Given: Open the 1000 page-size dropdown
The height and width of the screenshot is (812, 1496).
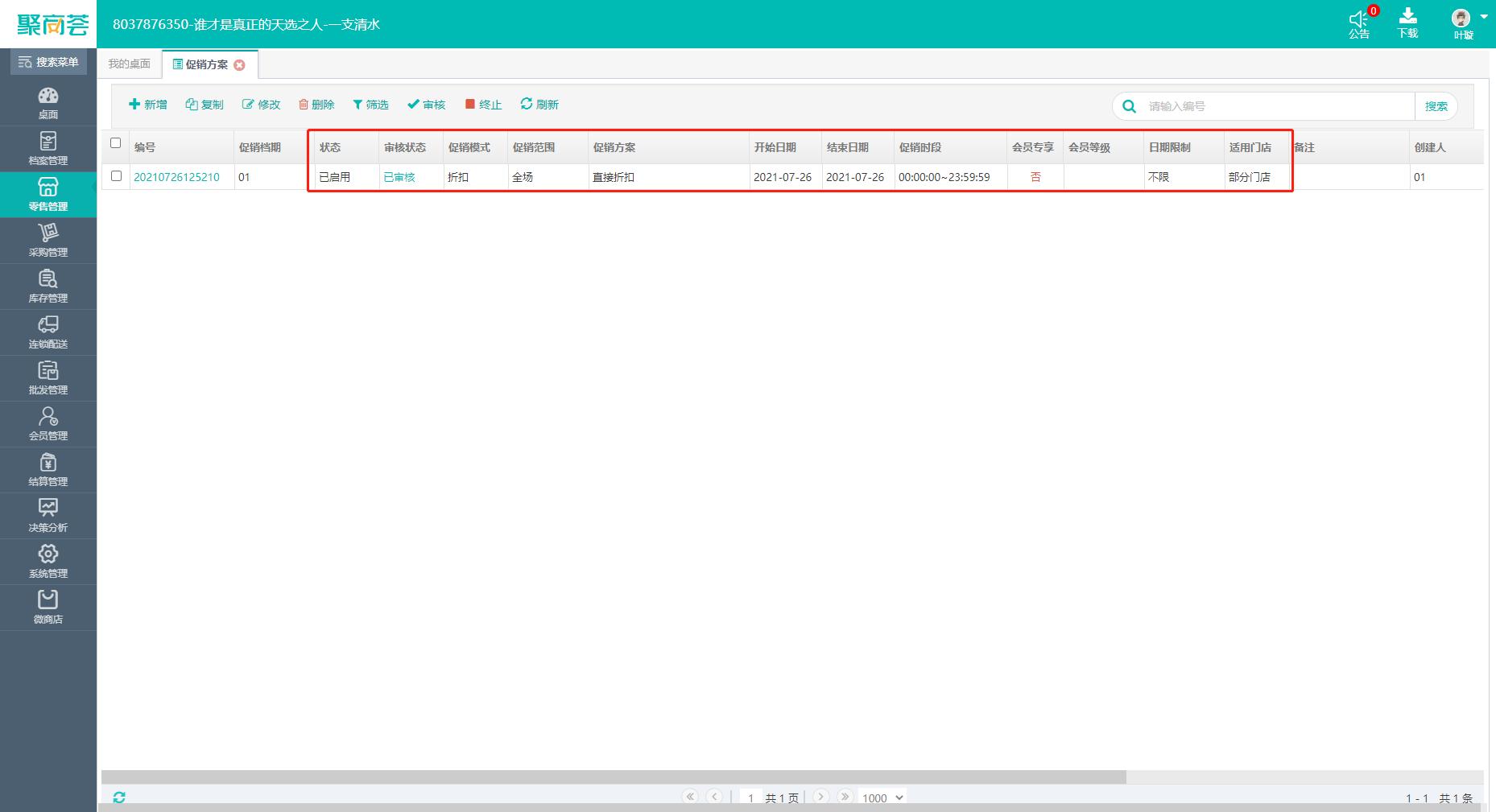Looking at the screenshot, I should (882, 798).
